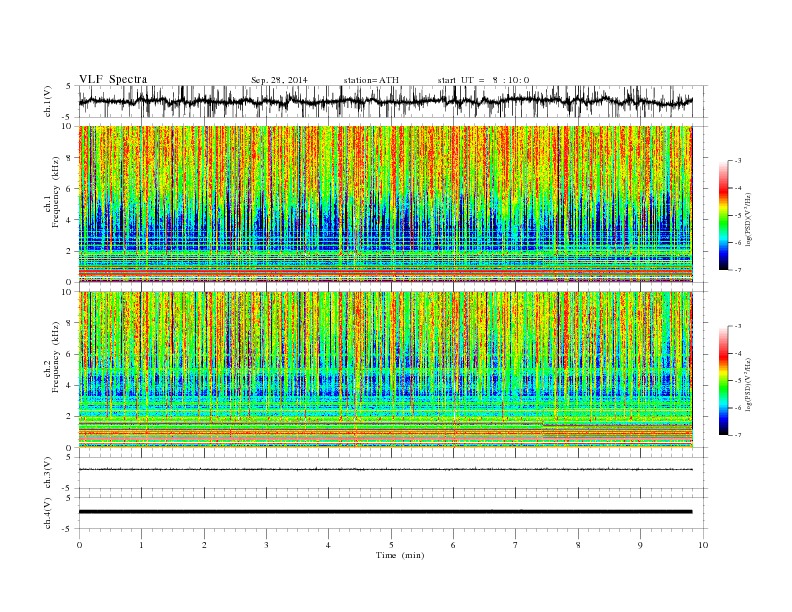Image resolution: width=792 pixels, height=612 pixels.
Task: Click the 'ch.1(V)' axis label
Action: [48, 103]
